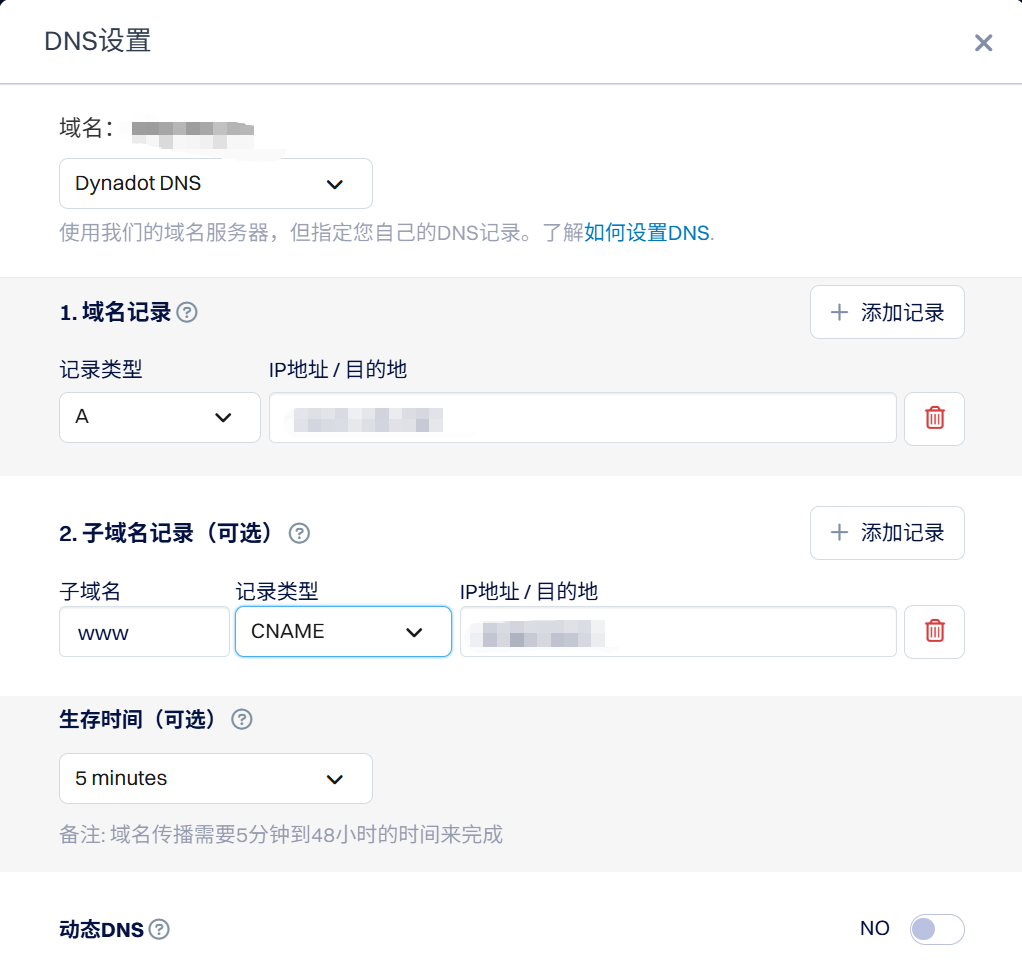The width and height of the screenshot is (1022, 975).
Task: Focus the CNAME record destination field
Action: click(677, 632)
